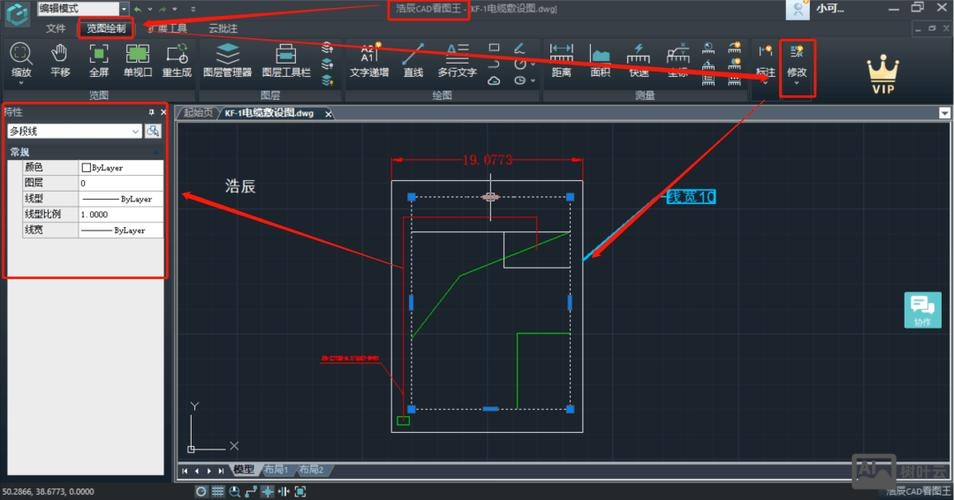The image size is (954, 500).
Task: Toggle grid display in status bar
Action: tap(217, 491)
